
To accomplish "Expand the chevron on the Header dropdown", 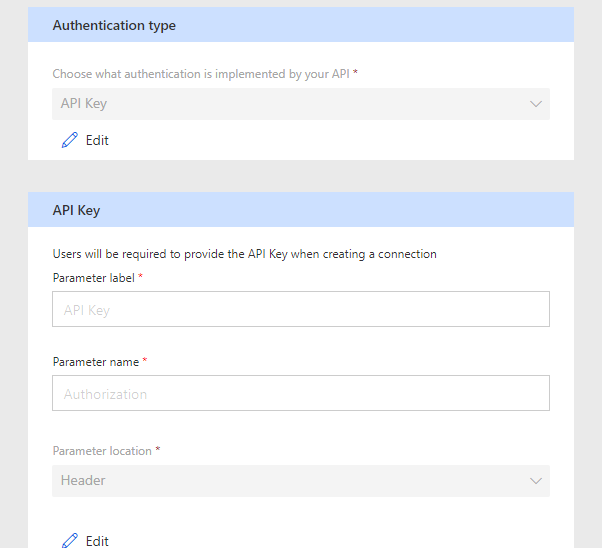I will pos(536,481).
